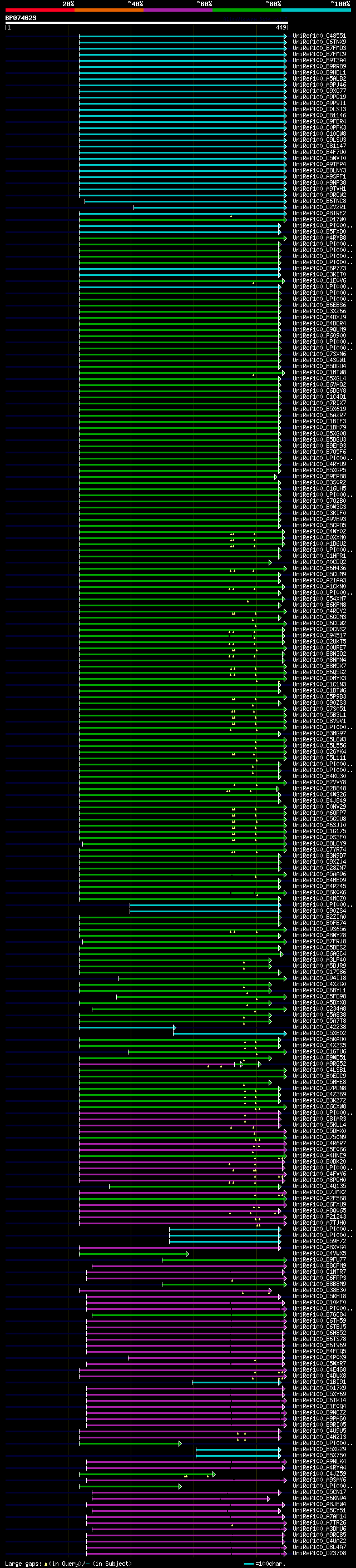Select hit UniRef100_C6TNX9
356x1568 pixels.
319,43
